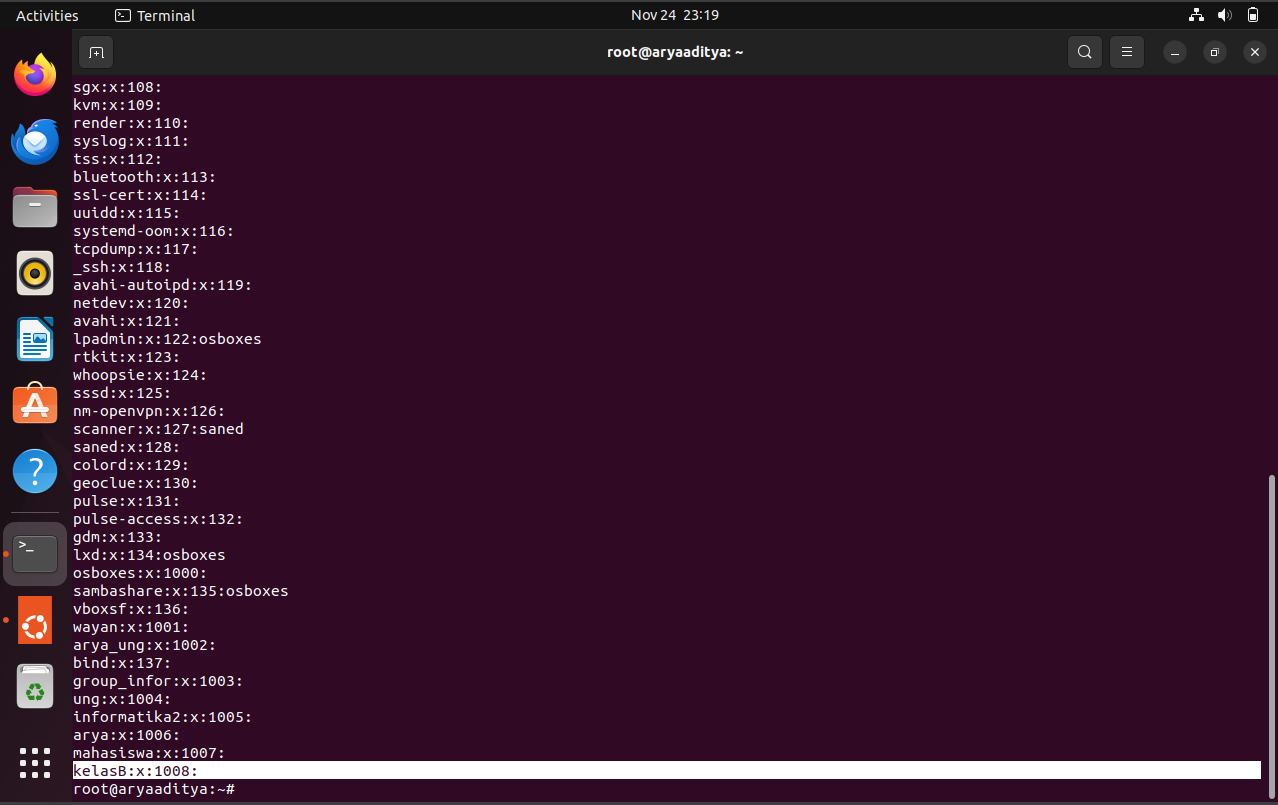1278x805 pixels.
Task: Click the kvm:x:109: line
Action: (118, 105)
